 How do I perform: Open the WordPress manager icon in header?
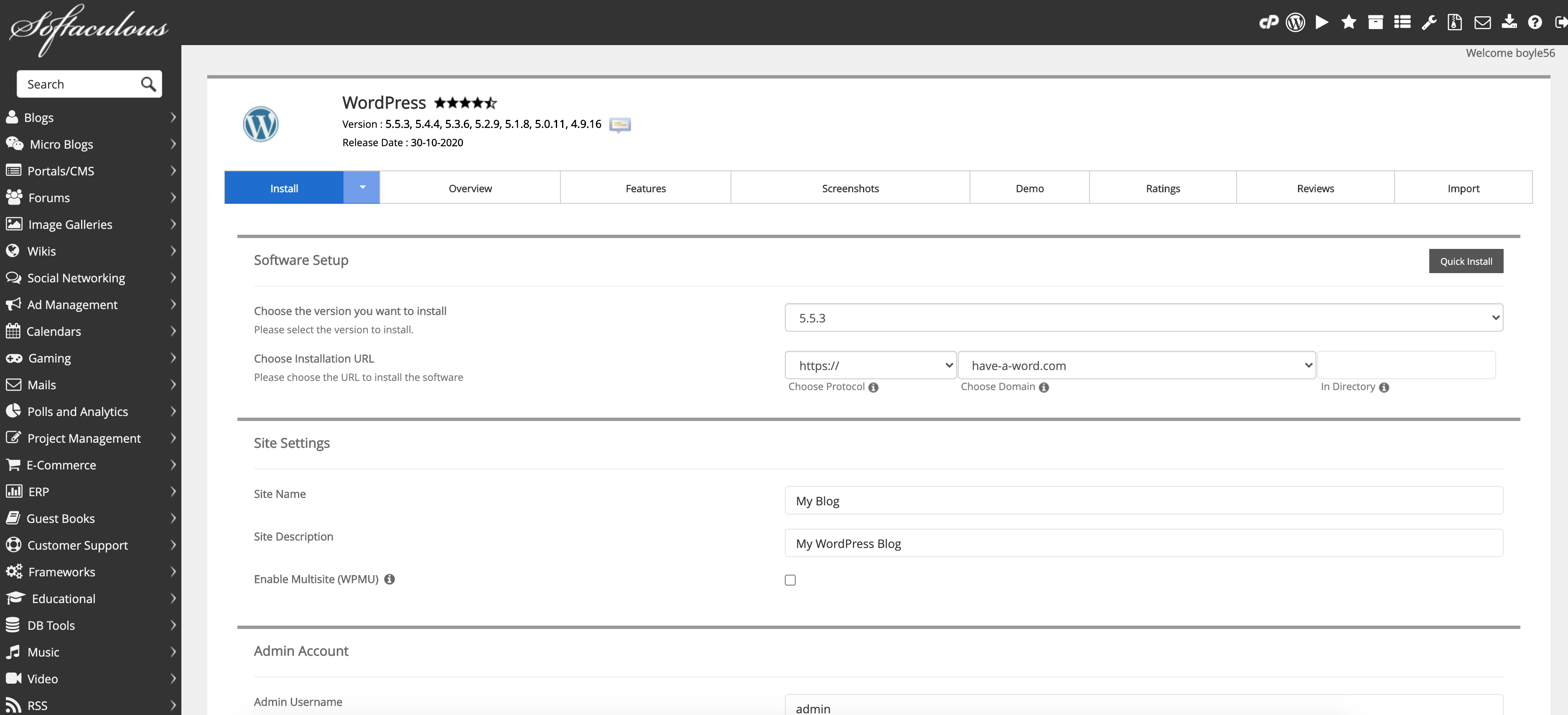tap(1295, 23)
